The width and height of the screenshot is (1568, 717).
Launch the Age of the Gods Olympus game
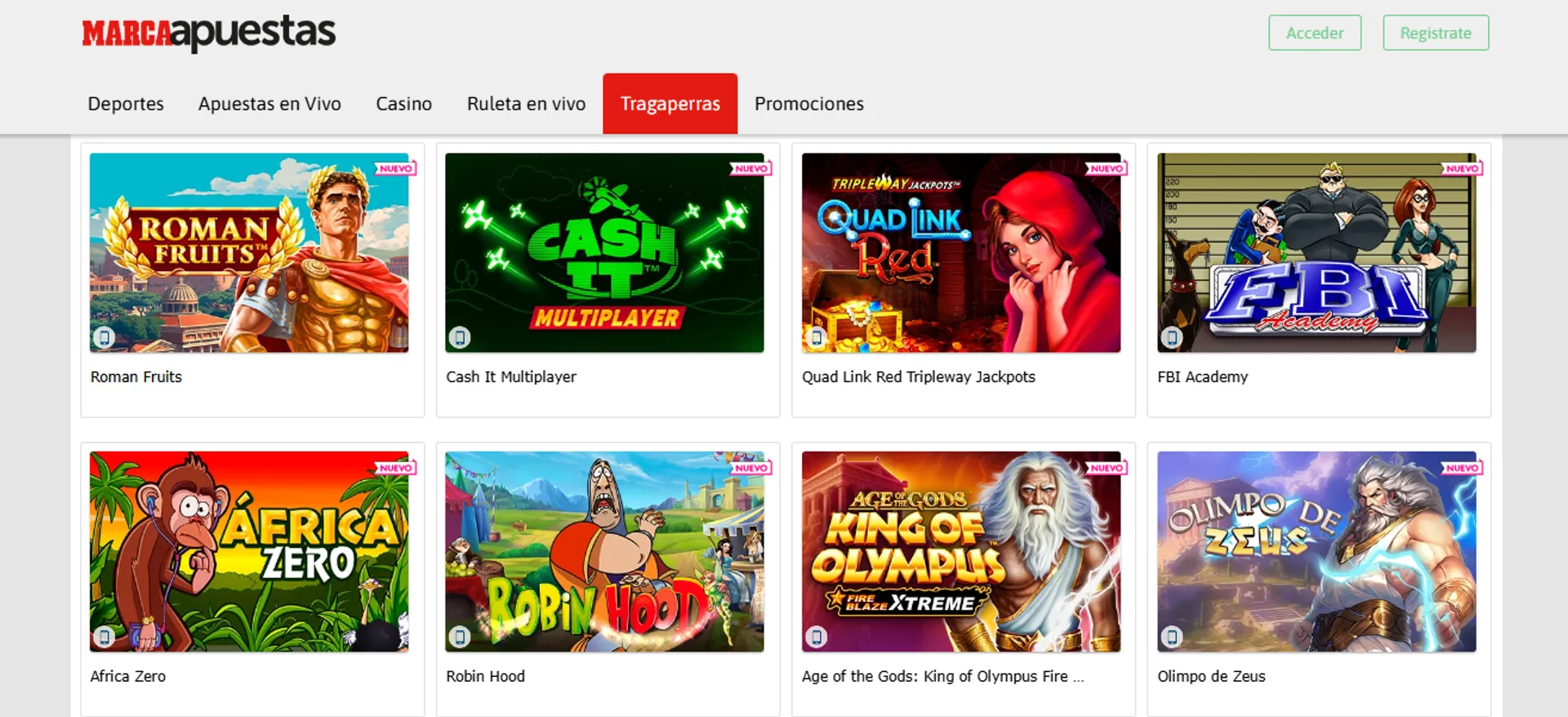(x=961, y=551)
